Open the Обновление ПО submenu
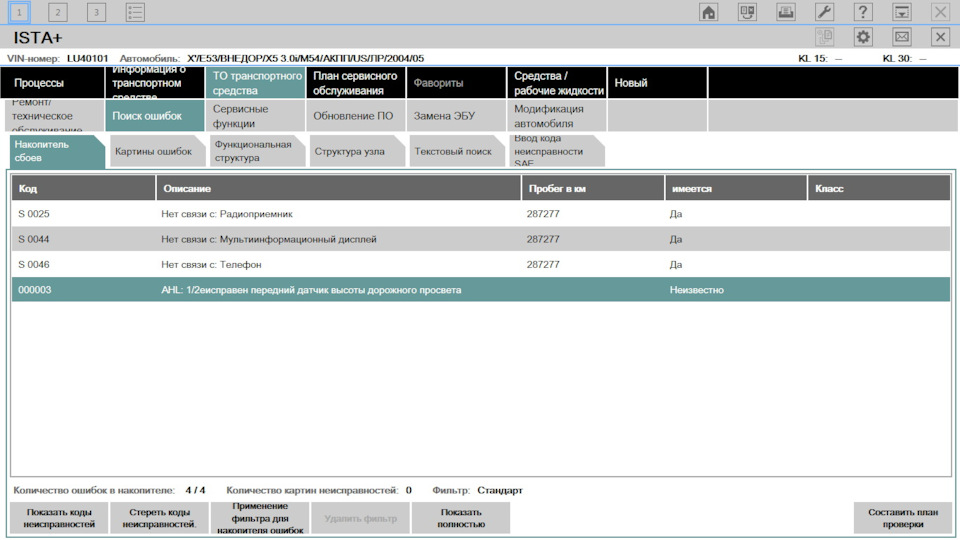The width and height of the screenshot is (960, 540). tap(356, 116)
